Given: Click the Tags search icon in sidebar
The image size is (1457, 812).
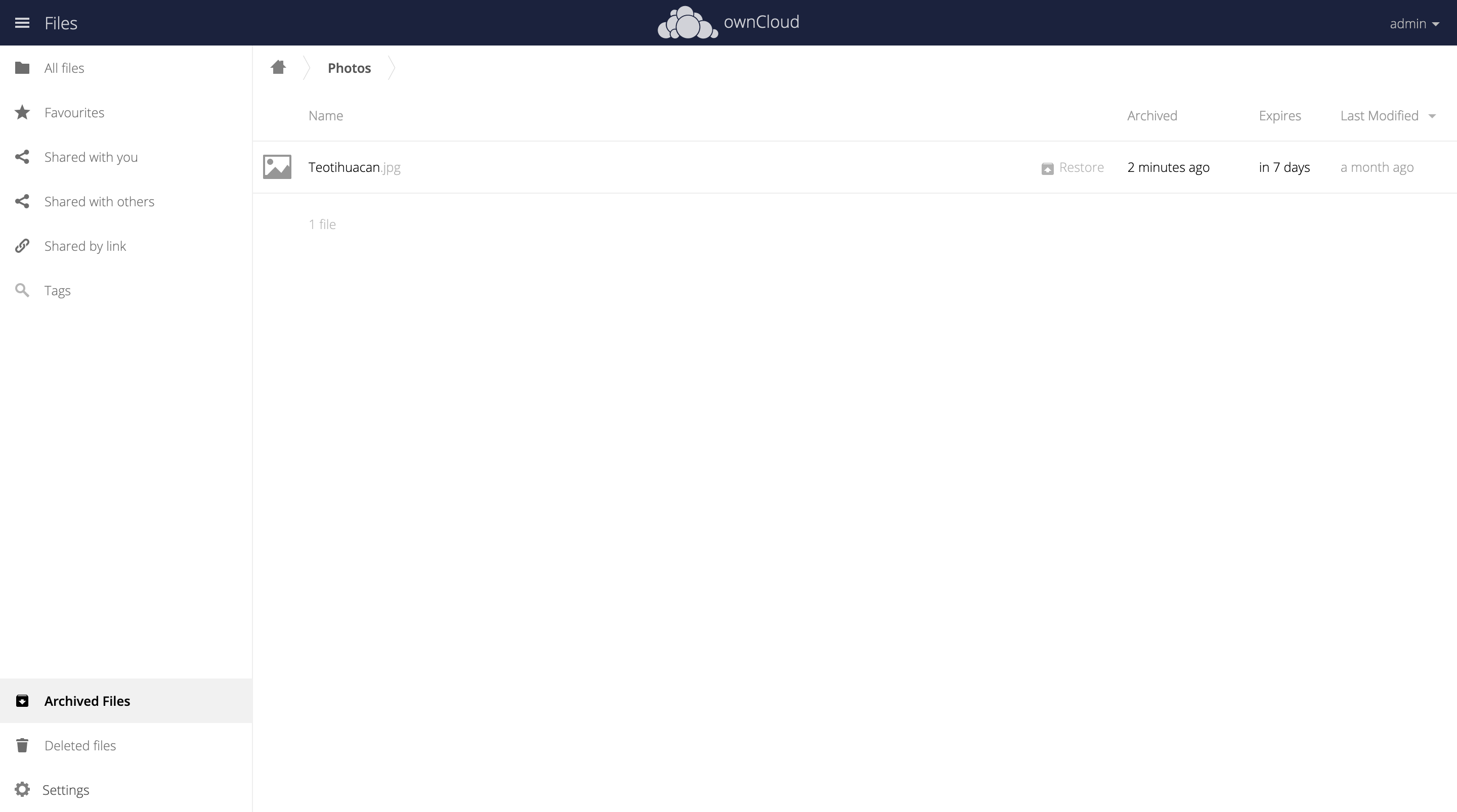Looking at the screenshot, I should (x=22, y=290).
